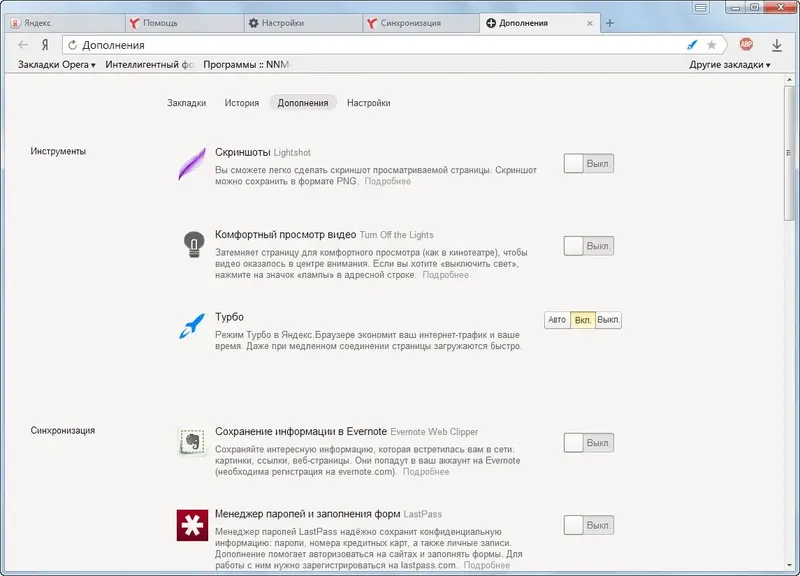Set Турбо mode to Вкл.
Screen dimensions: 800x576
(583, 320)
